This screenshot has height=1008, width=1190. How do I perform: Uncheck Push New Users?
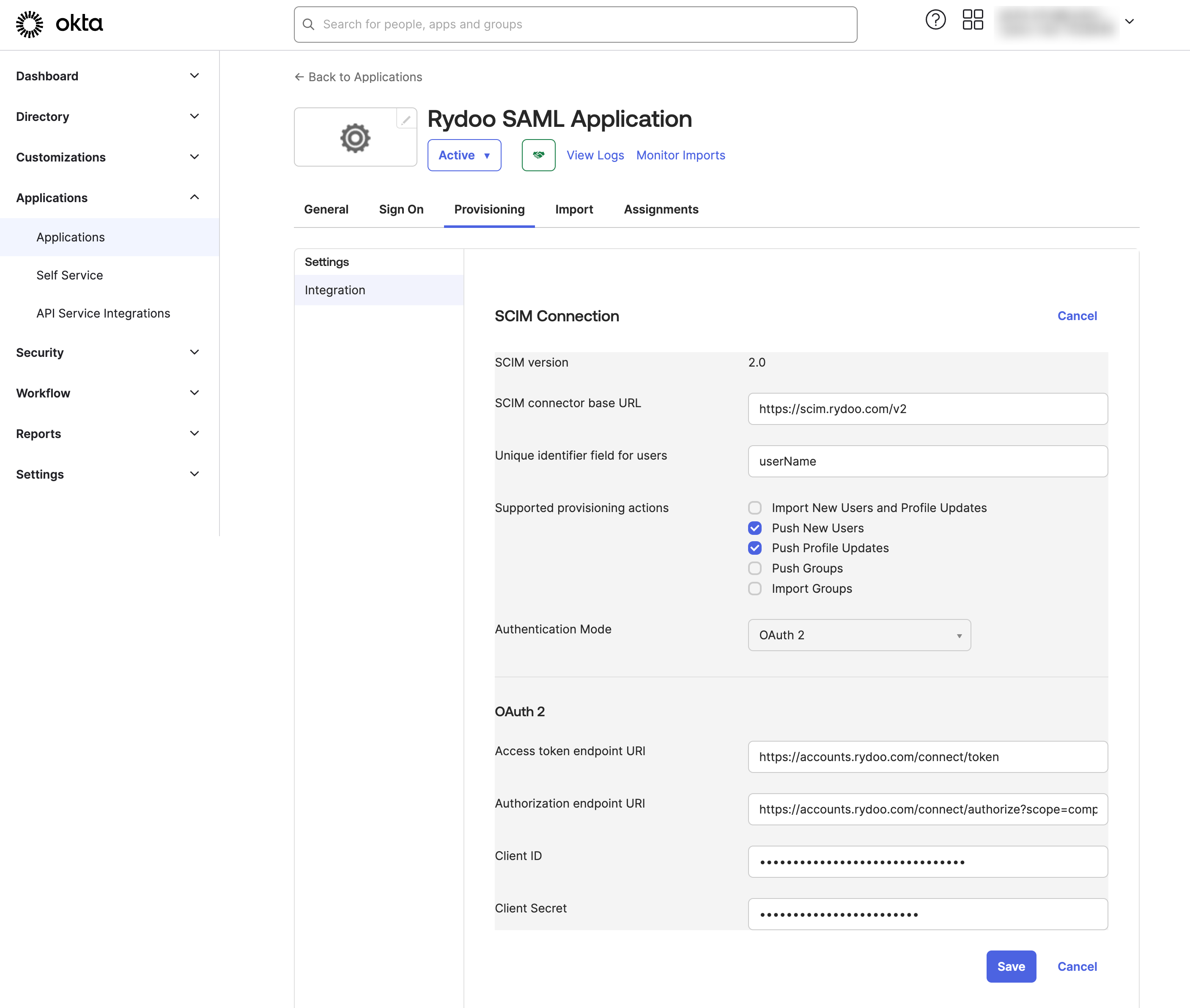pos(754,528)
